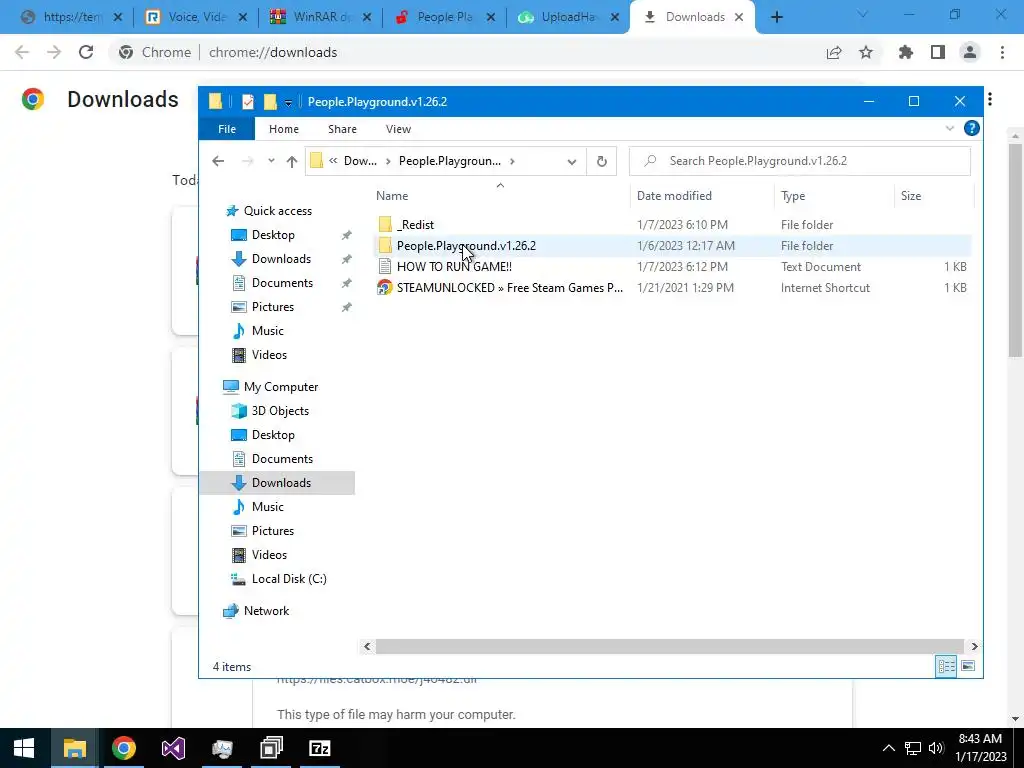Sort files by Size column
Viewport: 1024px width, 768px height.
pyautogui.click(x=934, y=196)
